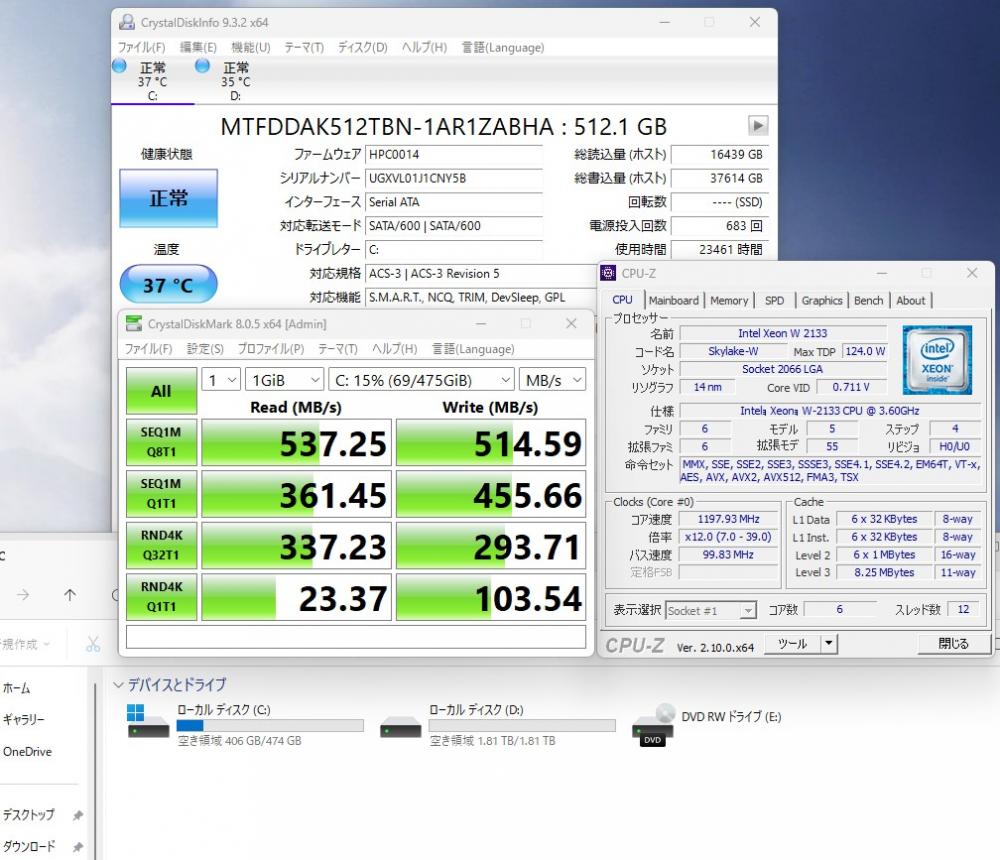
Task: Click the All benchmark button in CrystalDiskMark
Action: [161, 390]
